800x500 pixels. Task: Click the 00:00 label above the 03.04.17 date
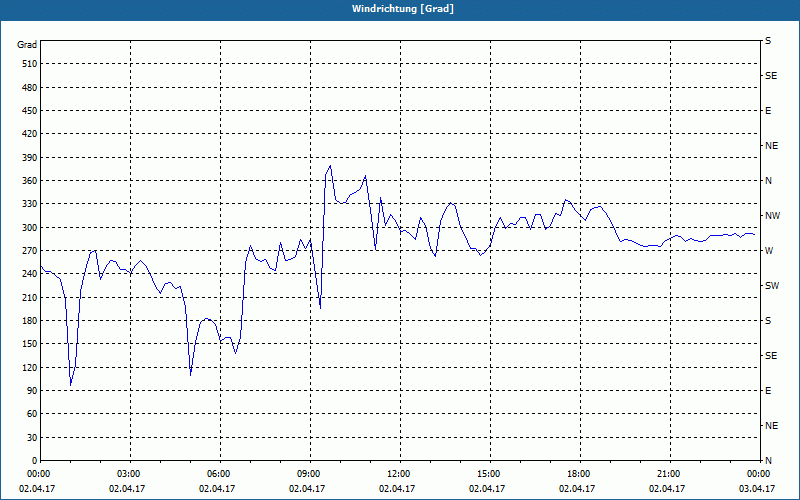coord(759,474)
